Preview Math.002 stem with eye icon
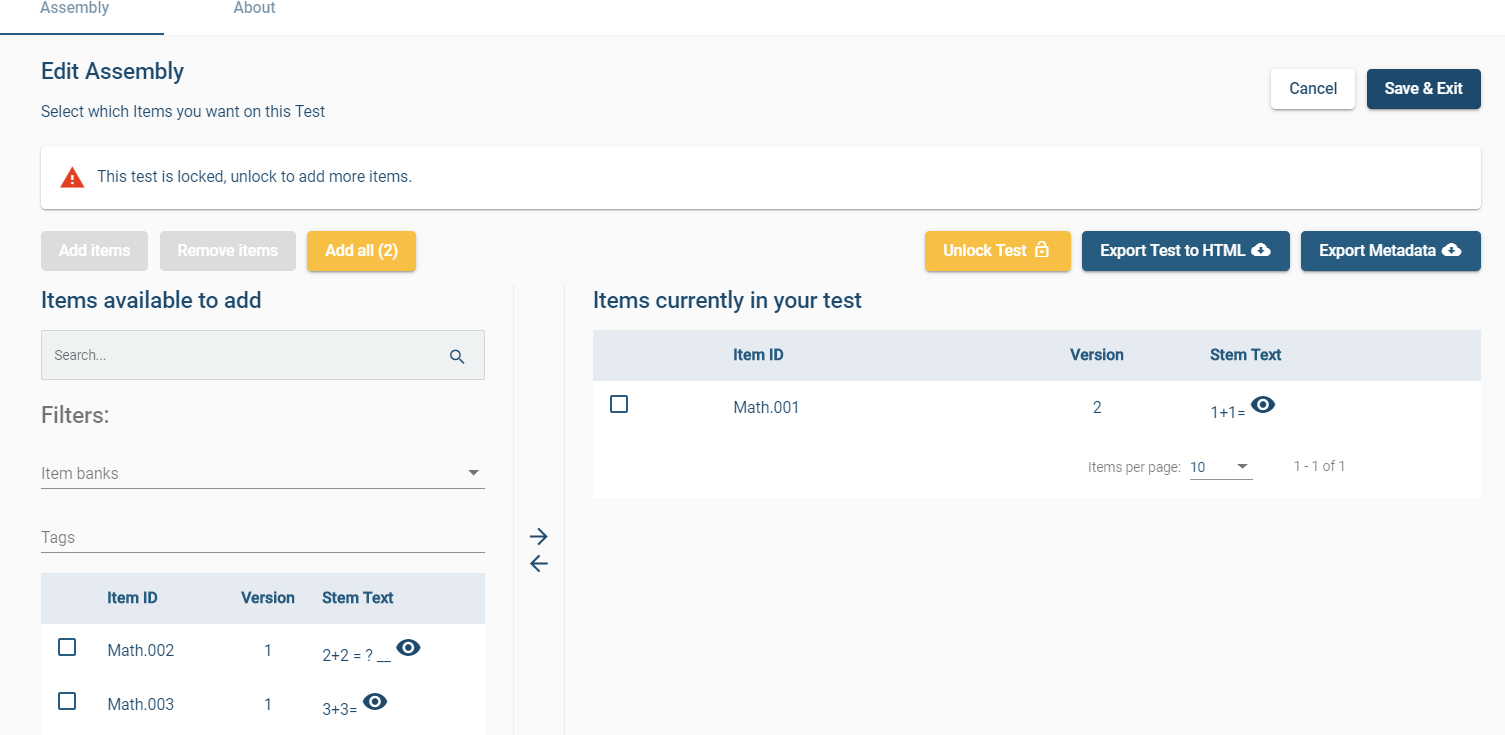This screenshot has height=735, width=1505. click(408, 648)
